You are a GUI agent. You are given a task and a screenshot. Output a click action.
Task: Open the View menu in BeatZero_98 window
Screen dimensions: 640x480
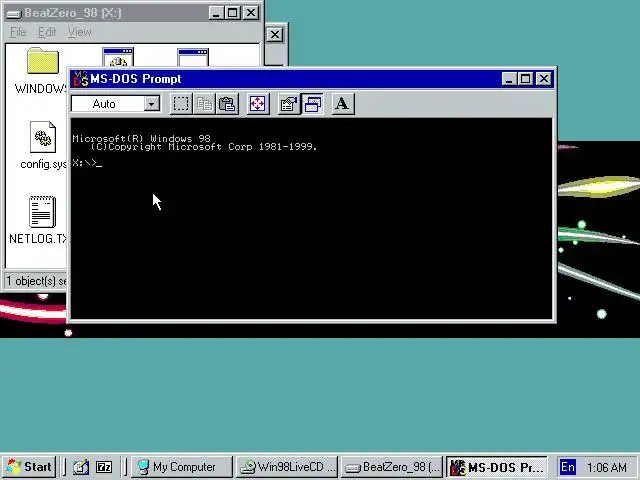coord(79,32)
